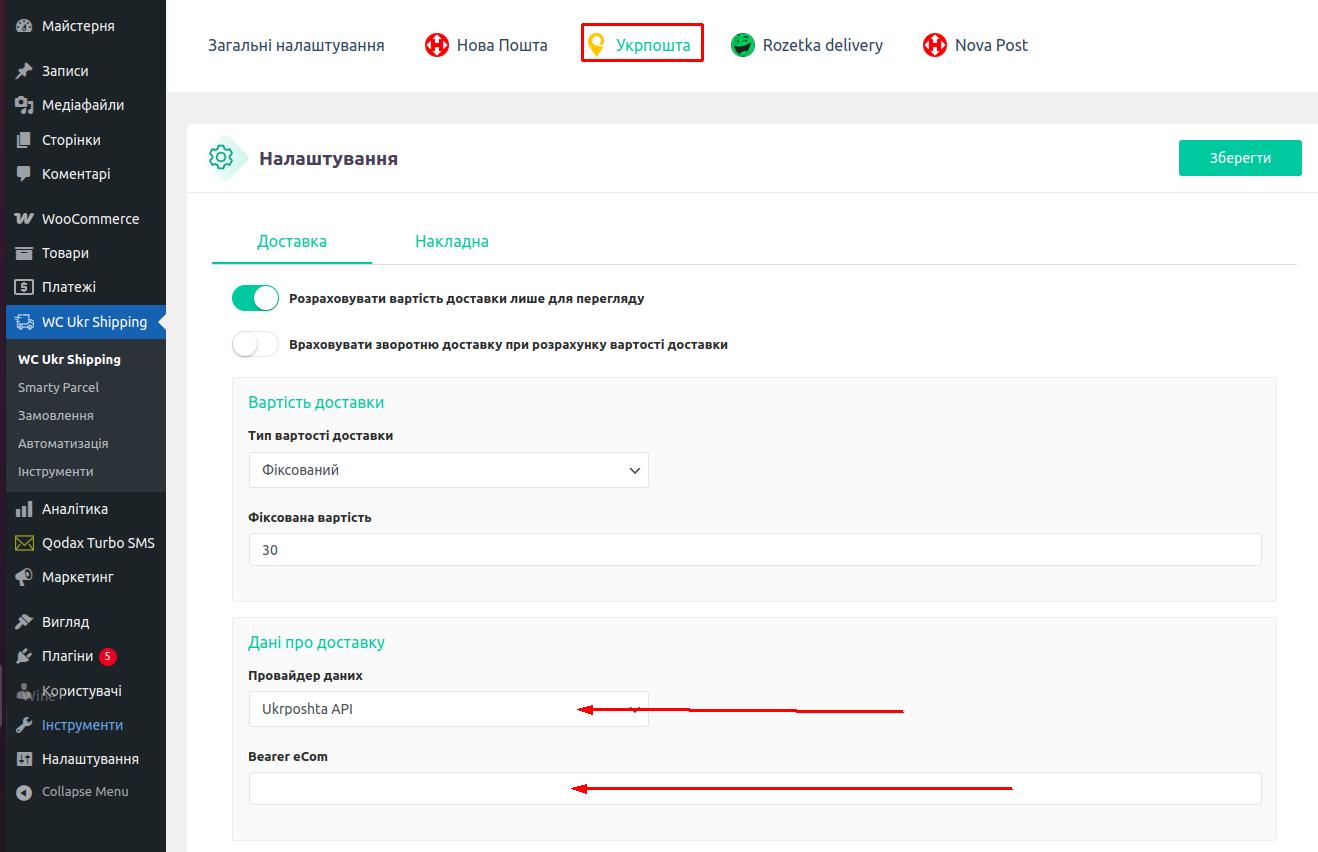Click the Дані про доставку section heading
The width and height of the screenshot is (1318, 852).
coord(316,642)
